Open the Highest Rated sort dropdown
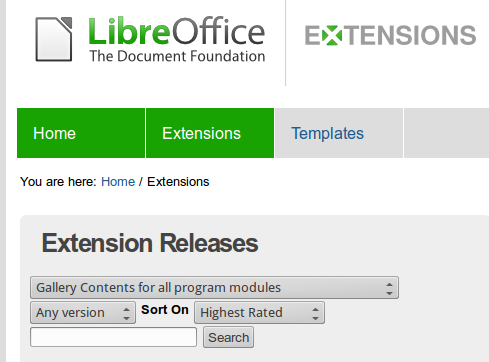489x362 pixels. [x=259, y=313]
